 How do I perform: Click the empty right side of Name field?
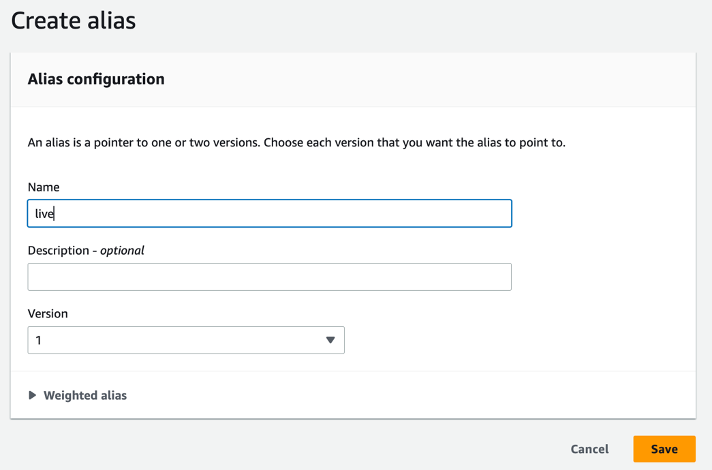pos(420,213)
